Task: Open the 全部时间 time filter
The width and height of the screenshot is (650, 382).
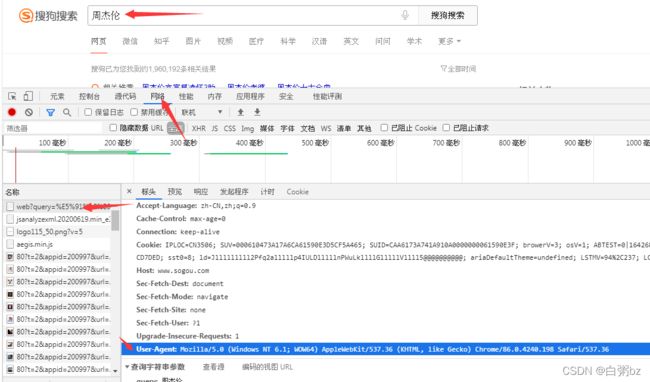Action: [458, 69]
